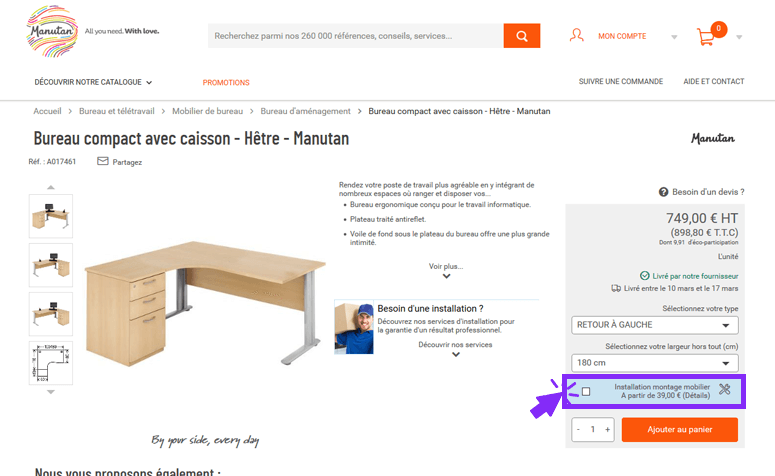Expand Découvrir notre catalogue menu

point(93,82)
